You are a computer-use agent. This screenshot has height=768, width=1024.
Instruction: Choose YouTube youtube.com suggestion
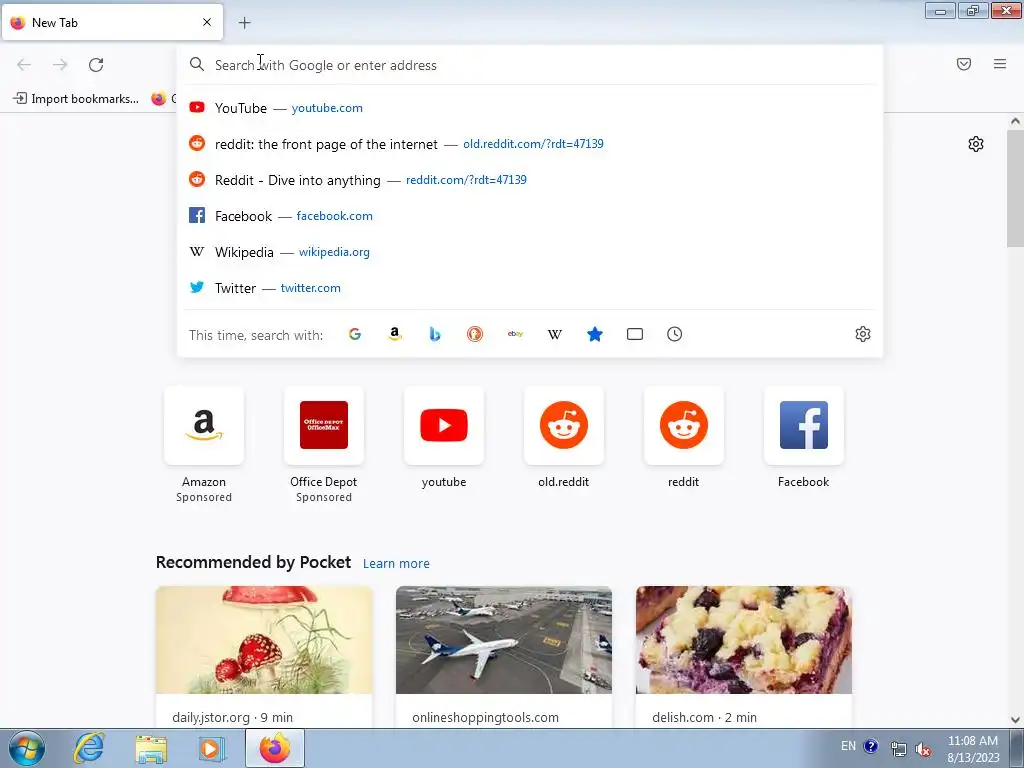coord(530,108)
